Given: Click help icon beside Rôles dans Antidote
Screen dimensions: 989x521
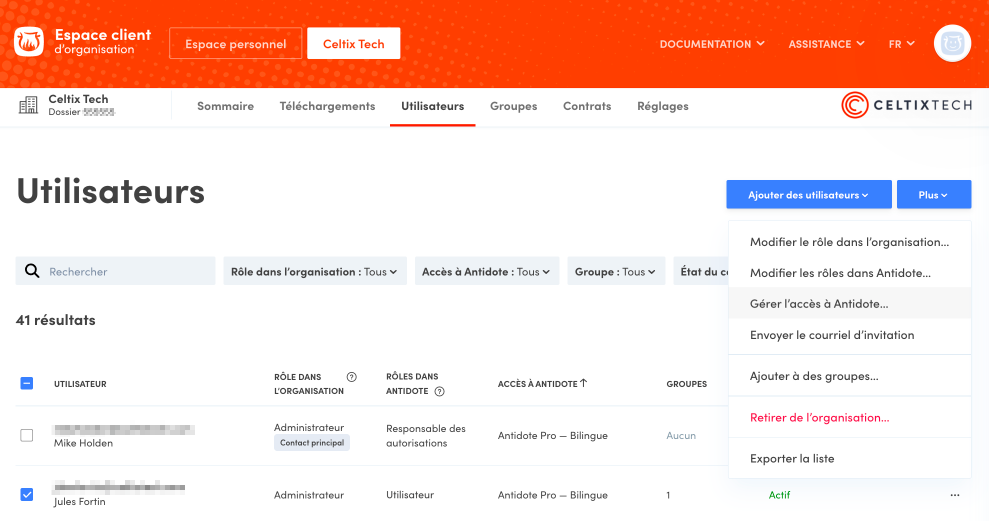Looking at the screenshot, I should pyautogui.click(x=440, y=391).
